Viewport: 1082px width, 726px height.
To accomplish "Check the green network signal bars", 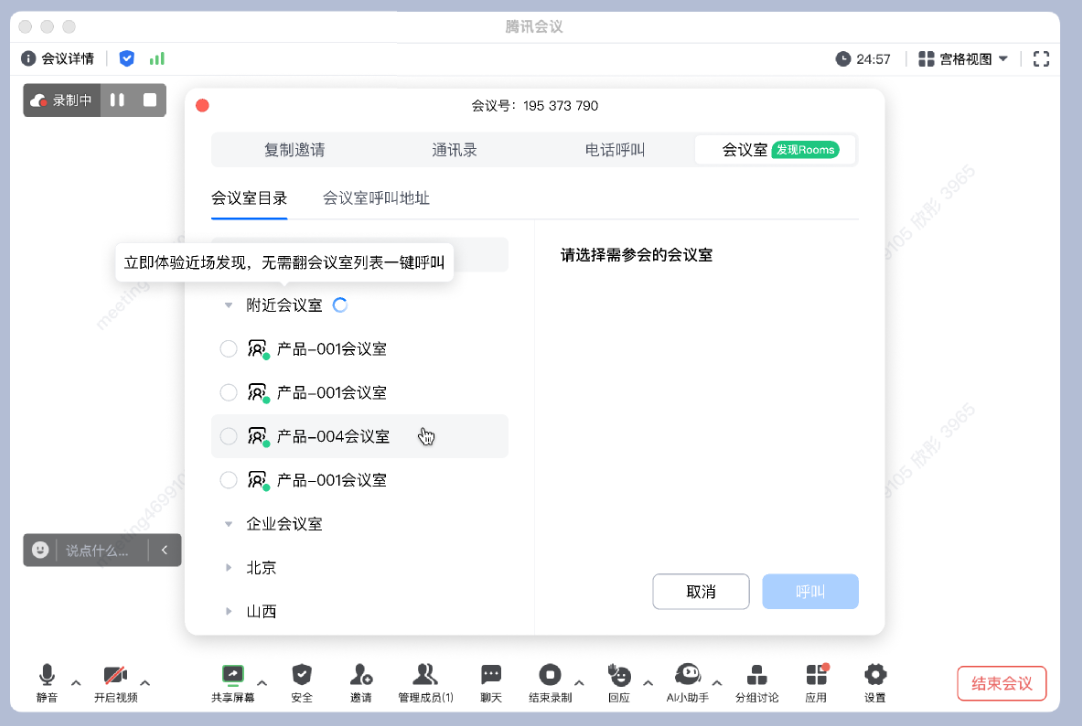I will point(157,59).
